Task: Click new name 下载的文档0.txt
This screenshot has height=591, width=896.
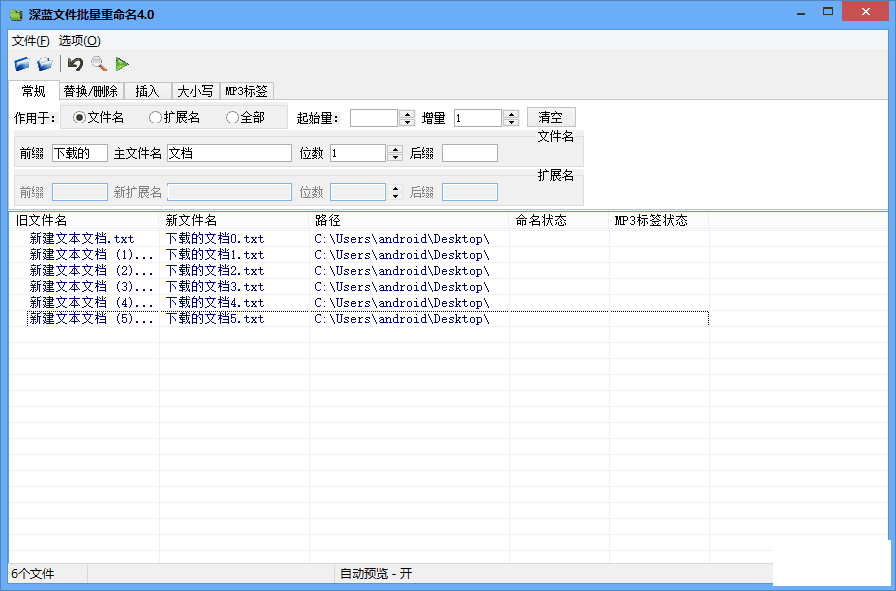Action: [x=215, y=238]
